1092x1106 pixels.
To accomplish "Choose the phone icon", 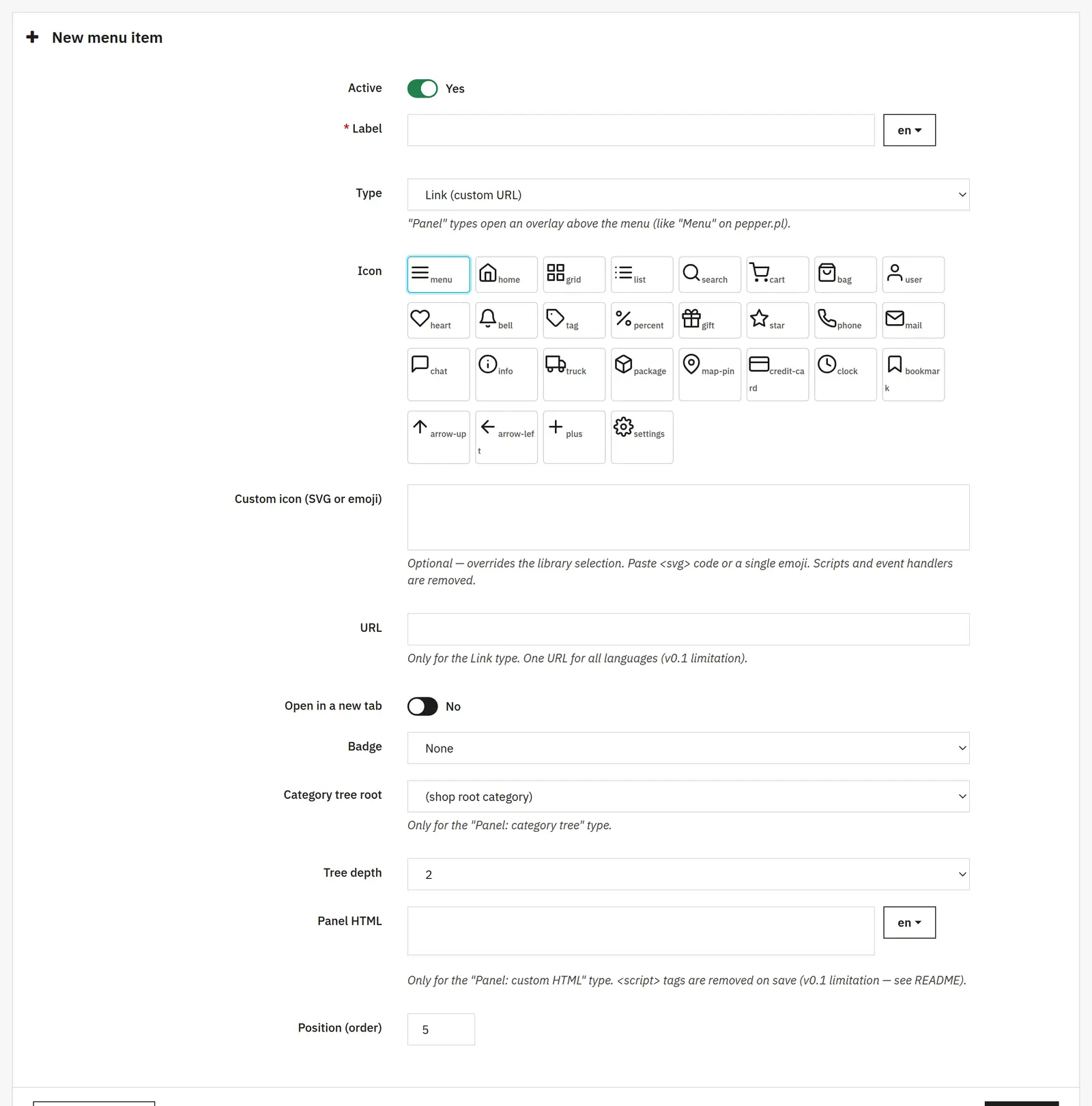I will pyautogui.click(x=845, y=320).
